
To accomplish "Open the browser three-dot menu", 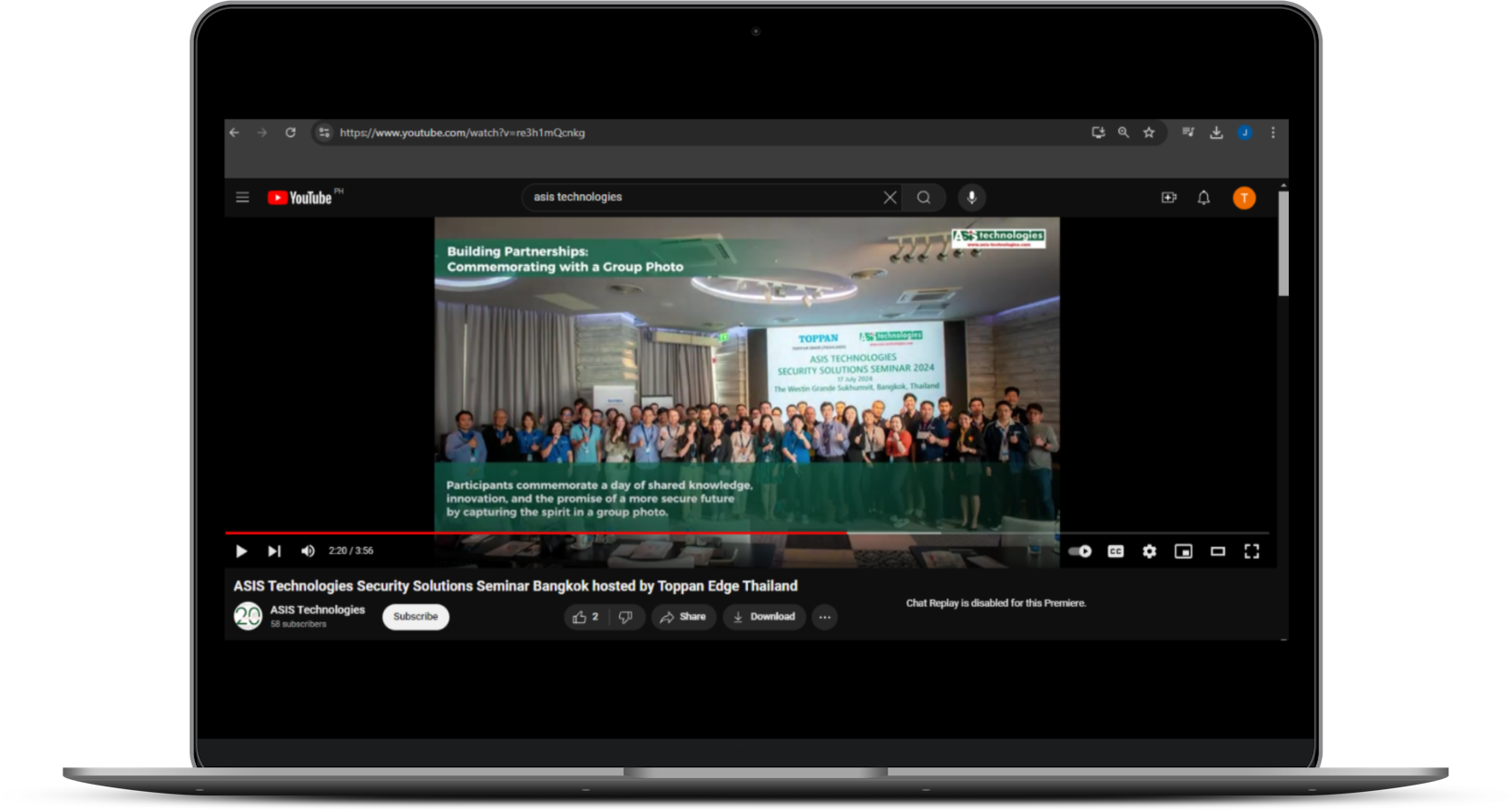I will tap(1273, 132).
